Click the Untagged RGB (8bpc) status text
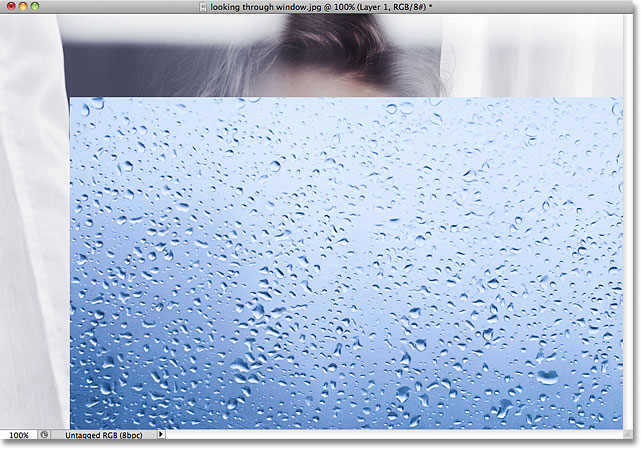This screenshot has height=450, width=641. [x=104, y=435]
